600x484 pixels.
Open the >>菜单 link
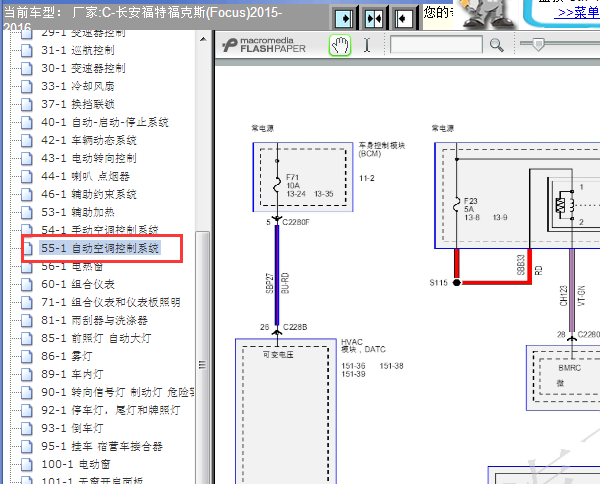tap(579, 13)
